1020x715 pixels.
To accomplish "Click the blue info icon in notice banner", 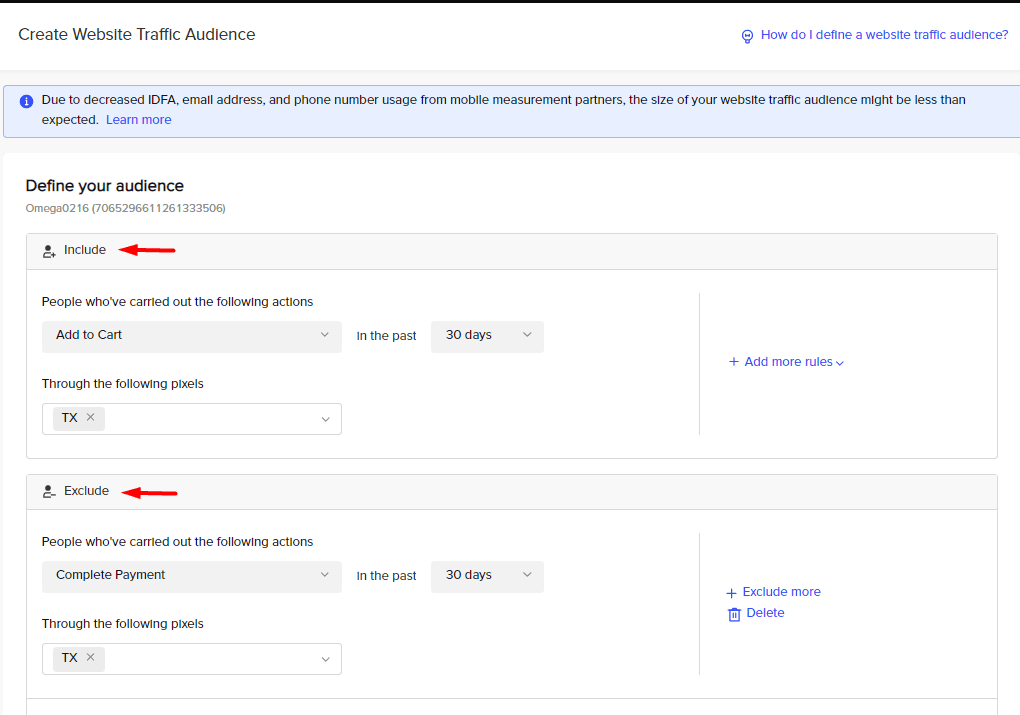I will [27, 101].
